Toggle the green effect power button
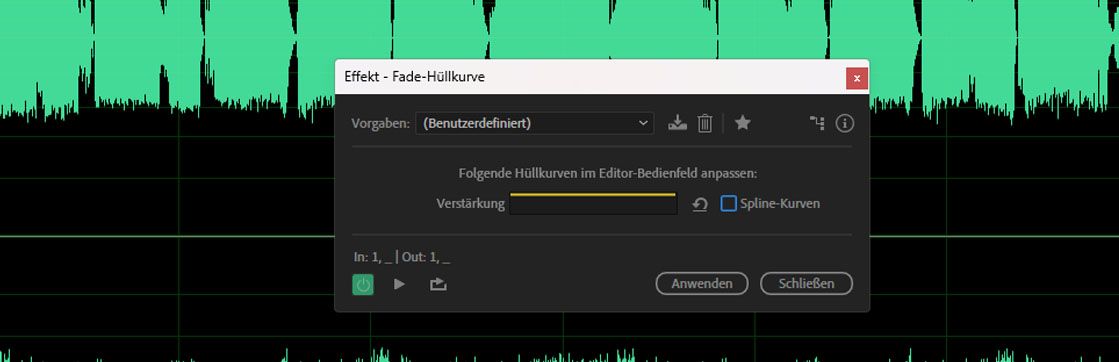 click(363, 284)
